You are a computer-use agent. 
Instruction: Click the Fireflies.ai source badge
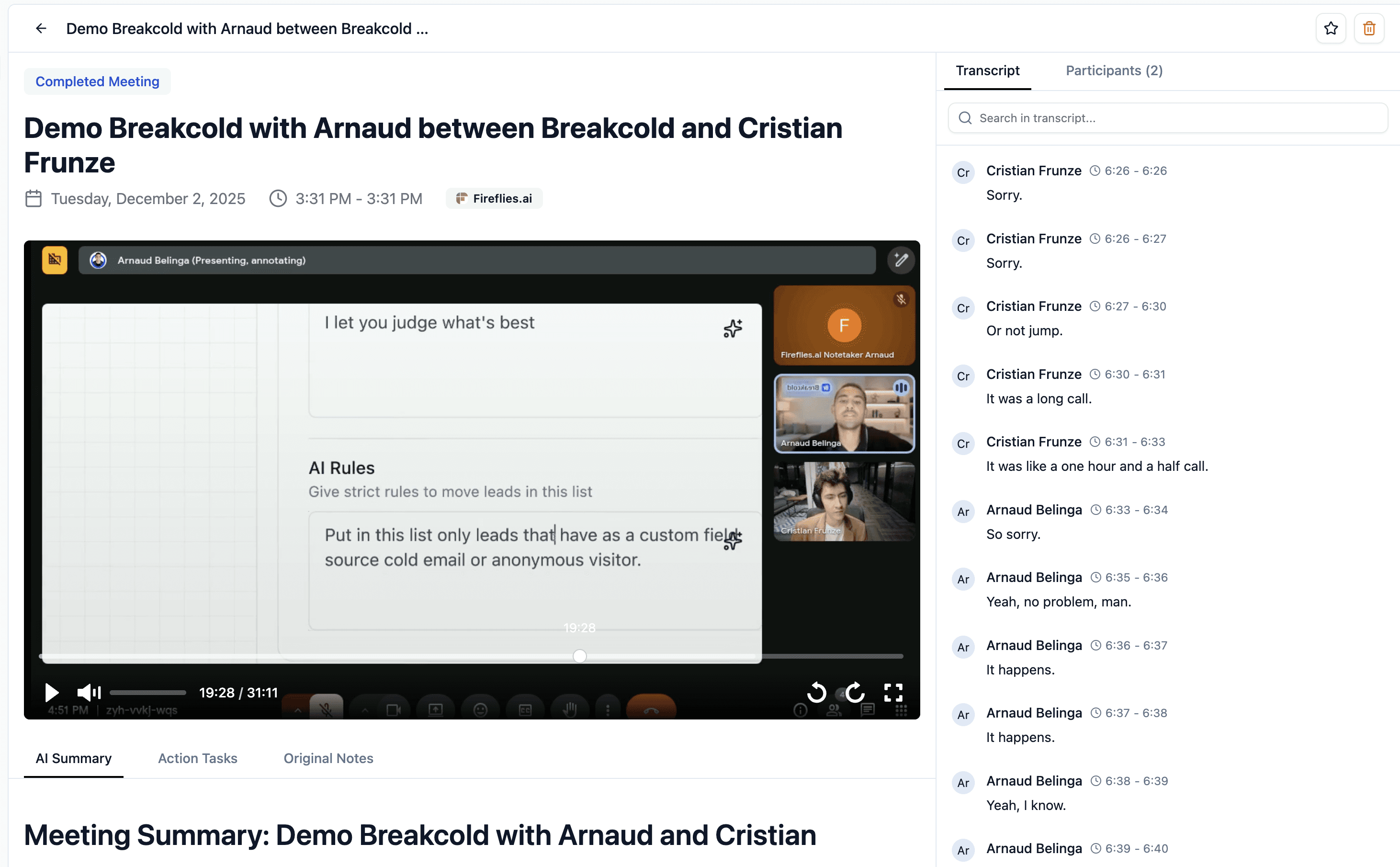pyautogui.click(x=494, y=198)
